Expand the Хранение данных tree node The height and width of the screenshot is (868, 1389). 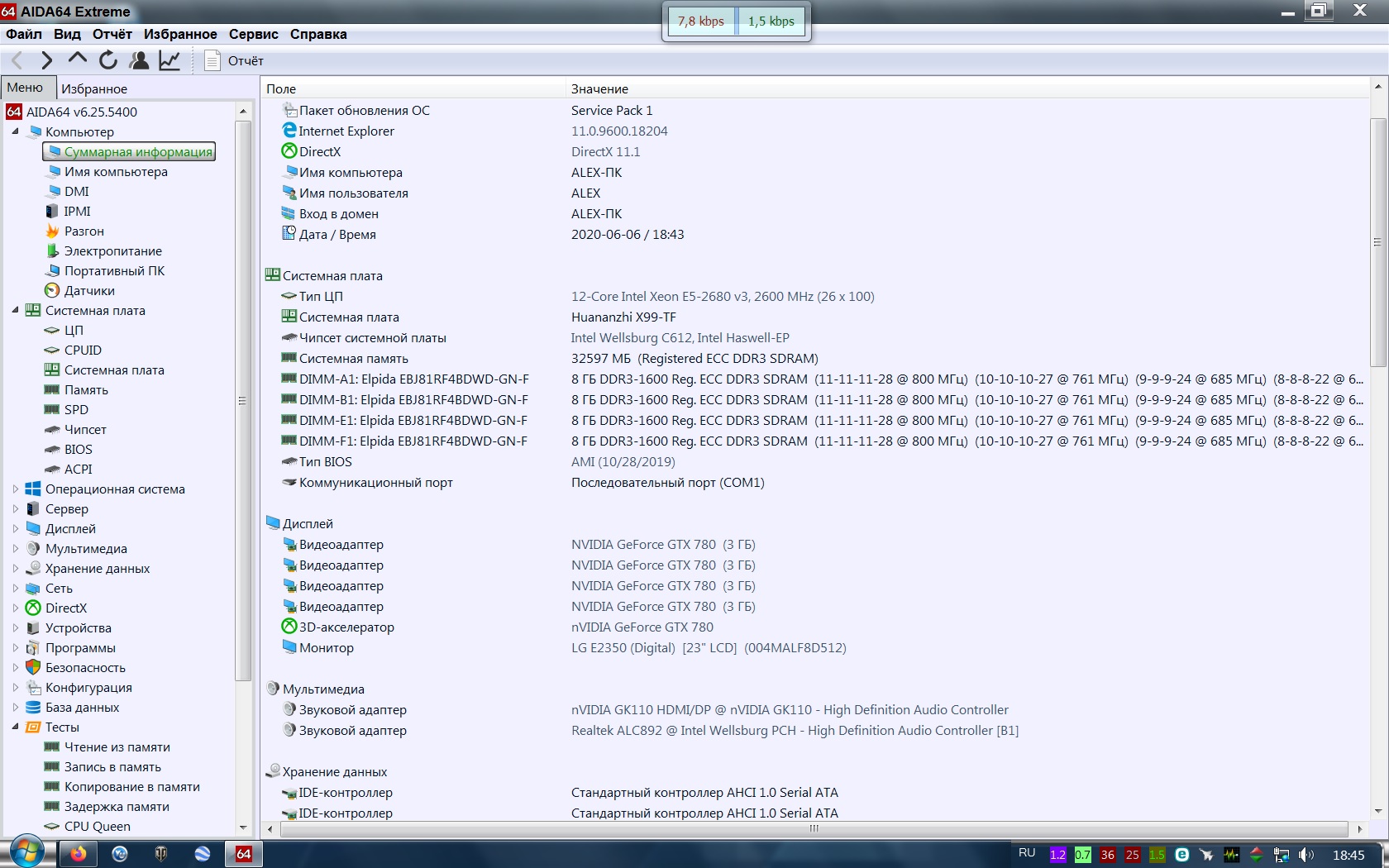[15, 568]
